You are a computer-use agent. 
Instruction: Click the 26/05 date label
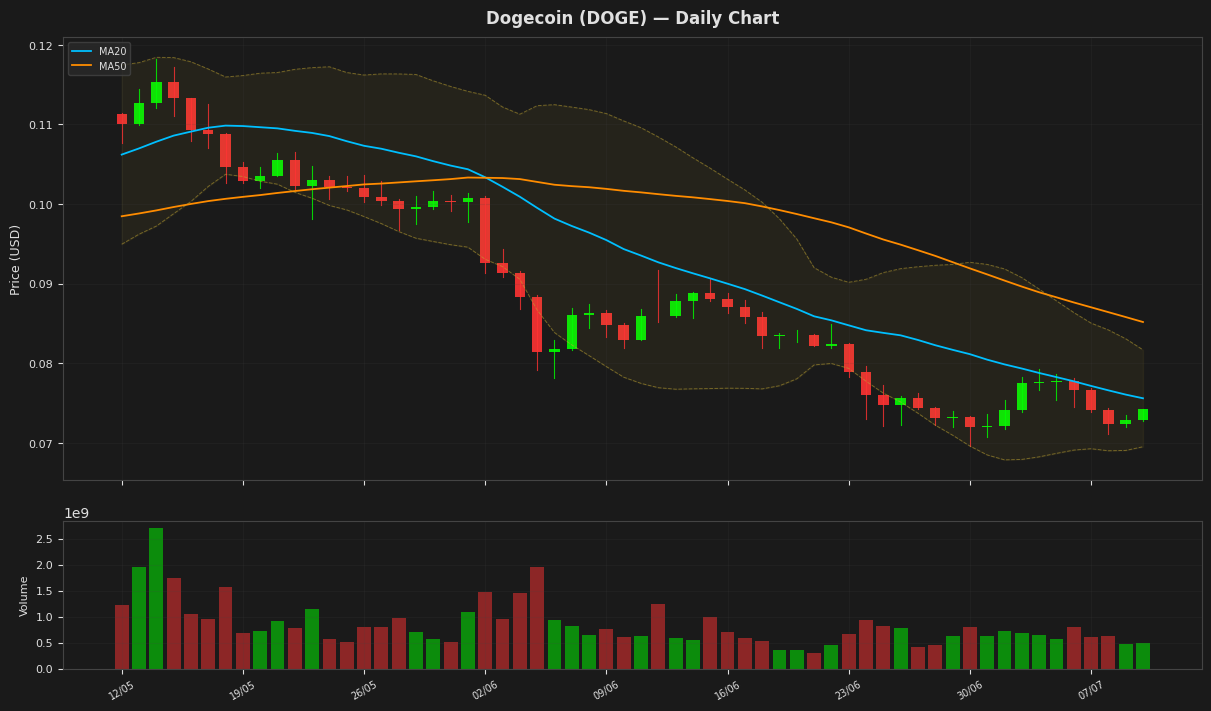tap(363, 689)
